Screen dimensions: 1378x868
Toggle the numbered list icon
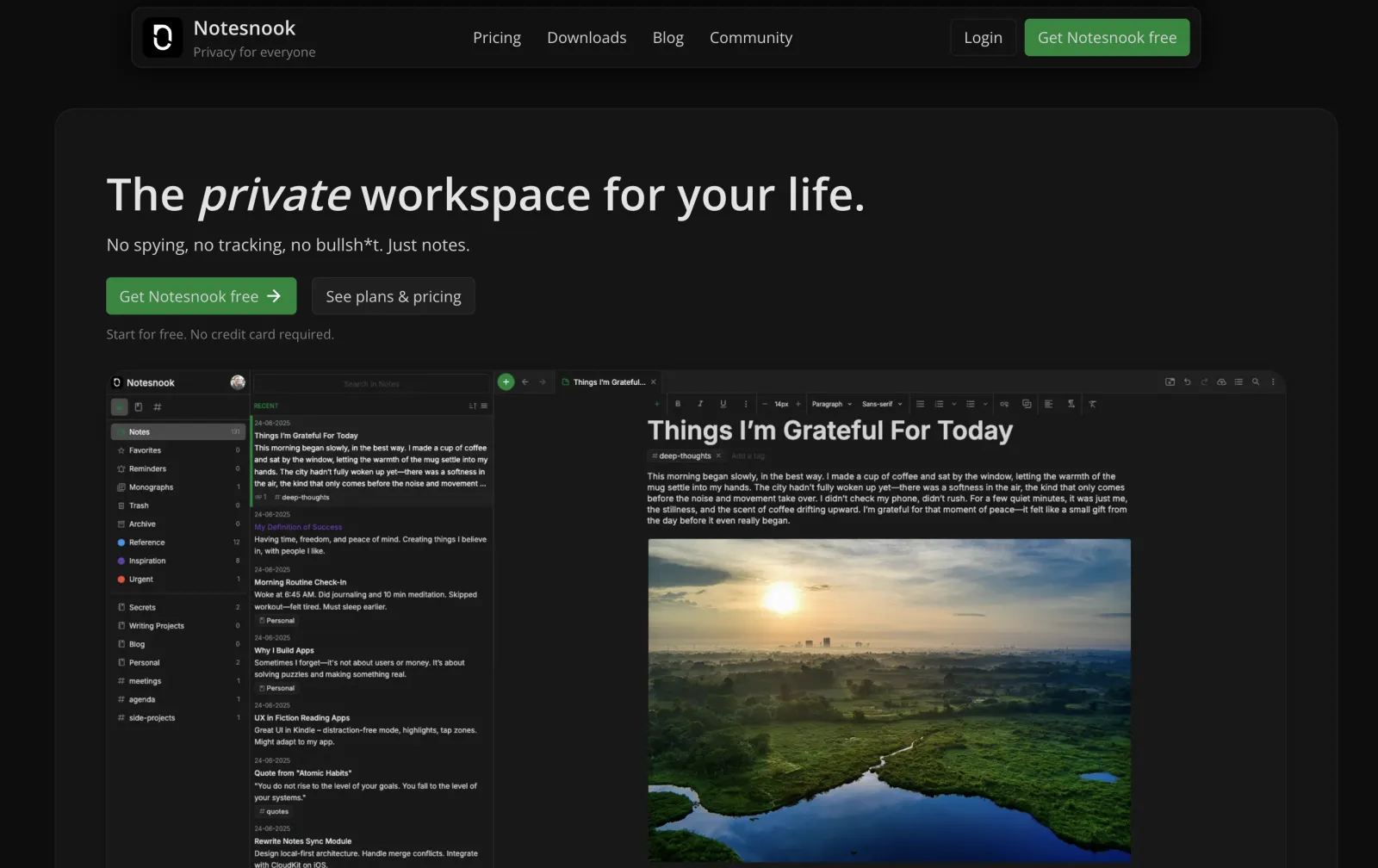pos(940,404)
